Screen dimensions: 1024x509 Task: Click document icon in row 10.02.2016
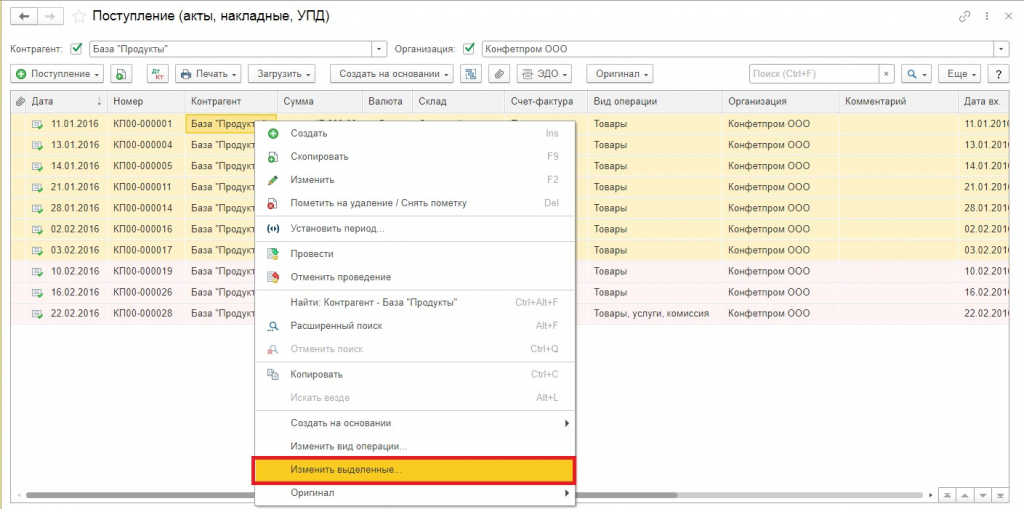tap(38, 271)
